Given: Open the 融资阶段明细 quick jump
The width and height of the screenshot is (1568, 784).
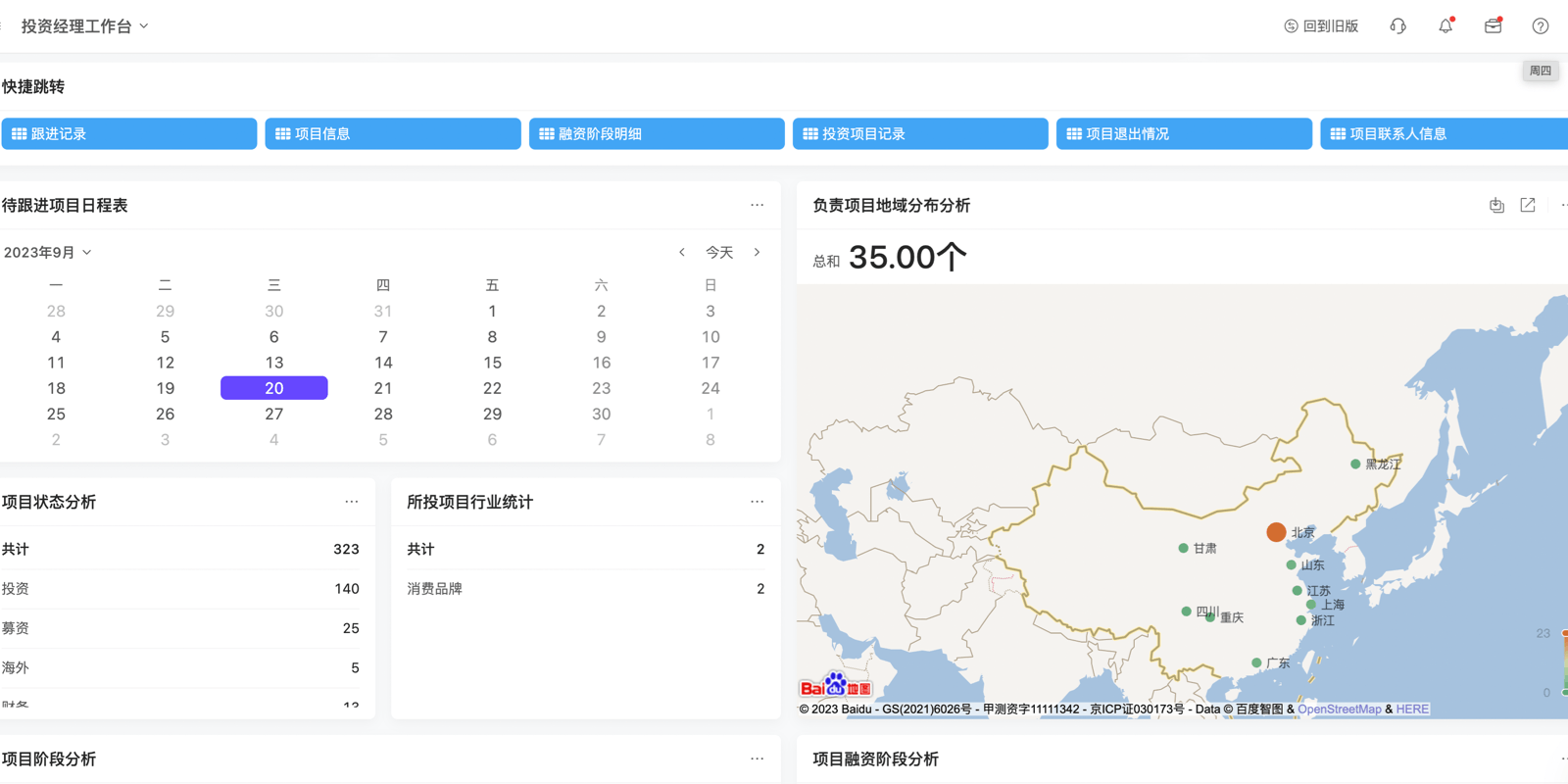Looking at the screenshot, I should 657,134.
